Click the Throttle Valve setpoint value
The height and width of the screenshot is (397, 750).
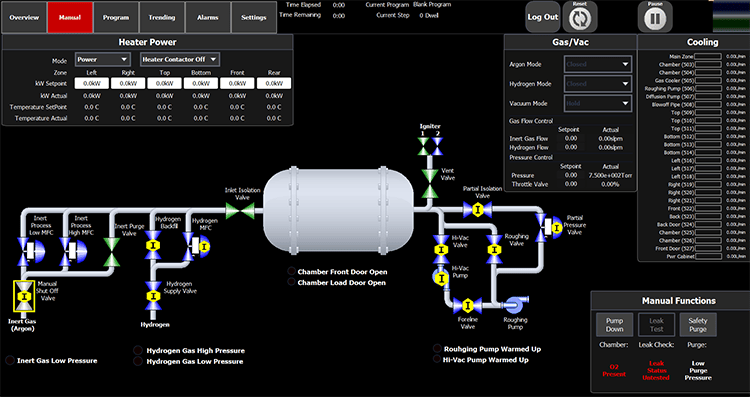tap(571, 184)
